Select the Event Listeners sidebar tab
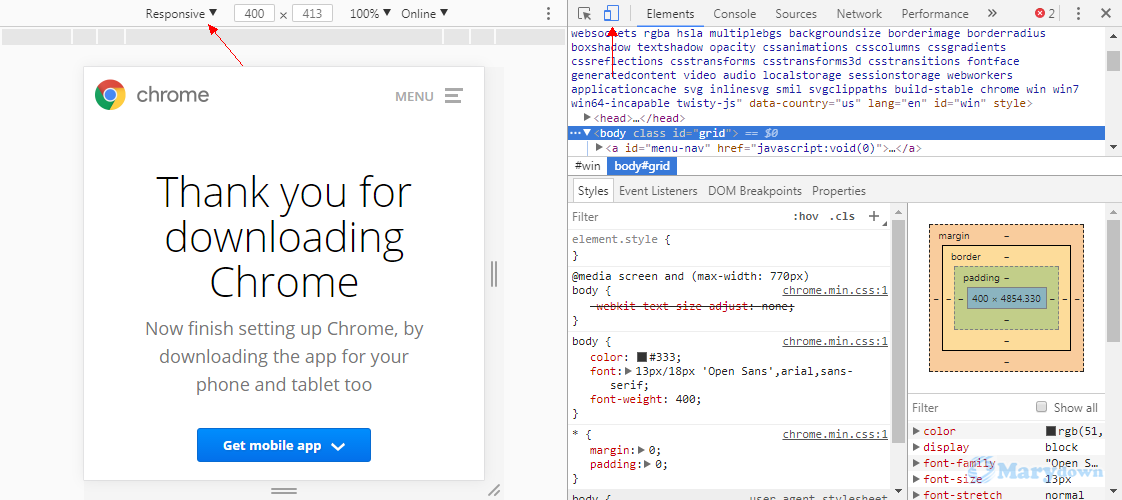This screenshot has height=500, width=1122. pyautogui.click(x=658, y=191)
